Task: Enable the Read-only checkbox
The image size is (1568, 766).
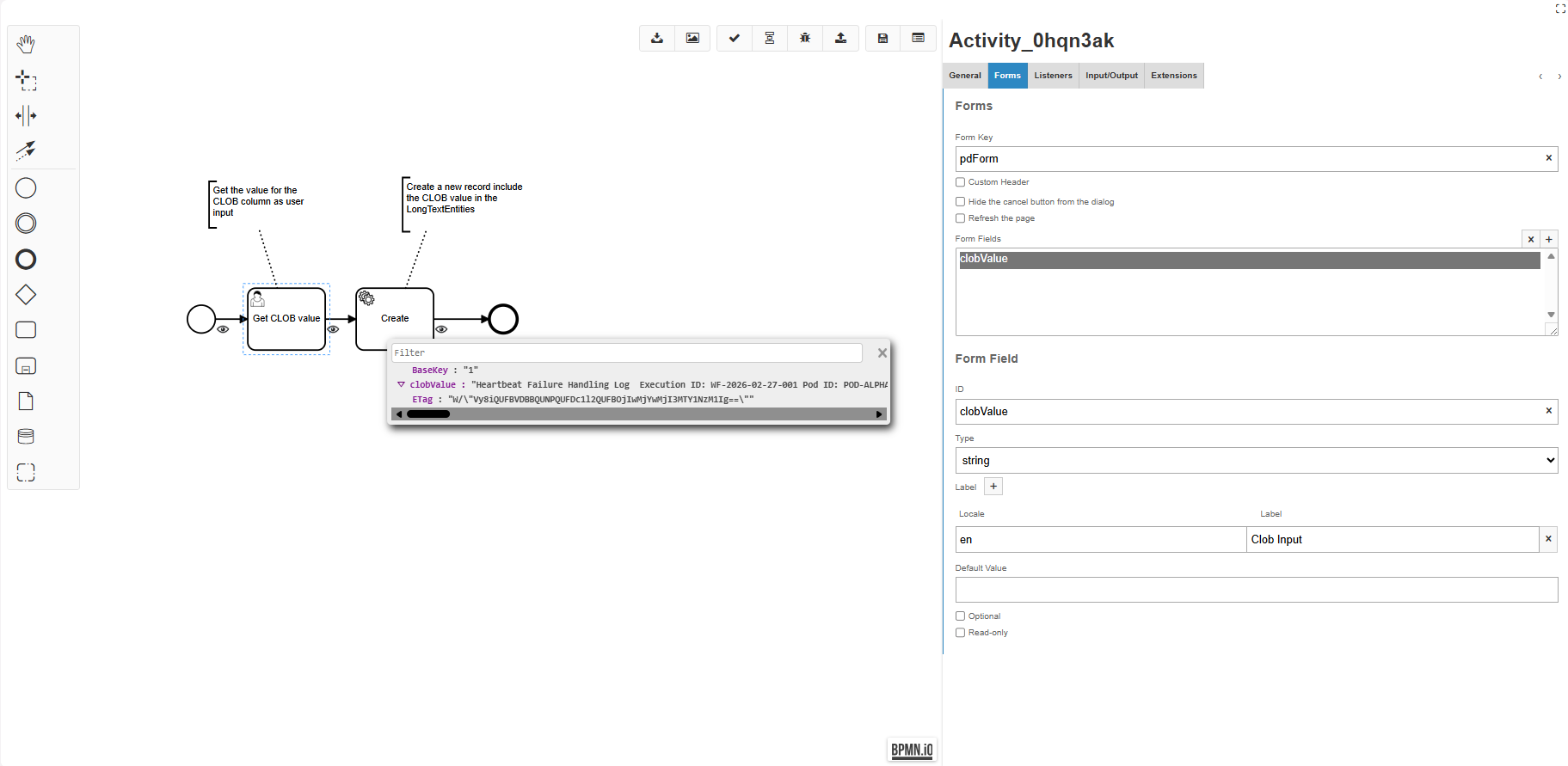Action: click(960, 633)
